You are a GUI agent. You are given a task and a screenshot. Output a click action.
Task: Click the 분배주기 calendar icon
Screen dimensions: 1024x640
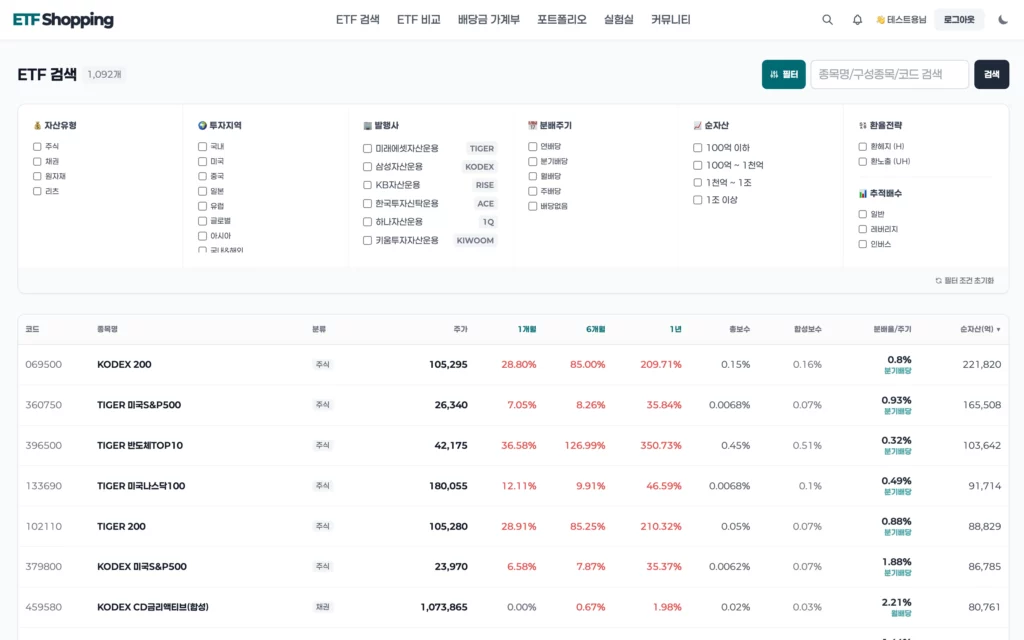pos(532,125)
